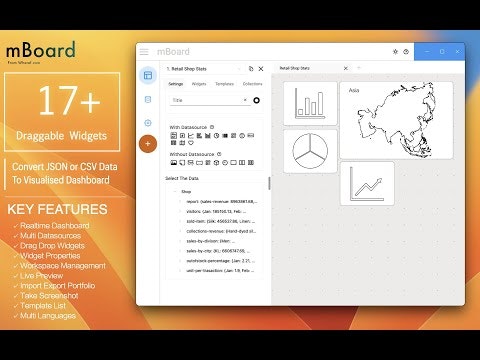480x360 pixels.
Task: Select the clock-shaped widget under With Datasource
Action: point(217,135)
